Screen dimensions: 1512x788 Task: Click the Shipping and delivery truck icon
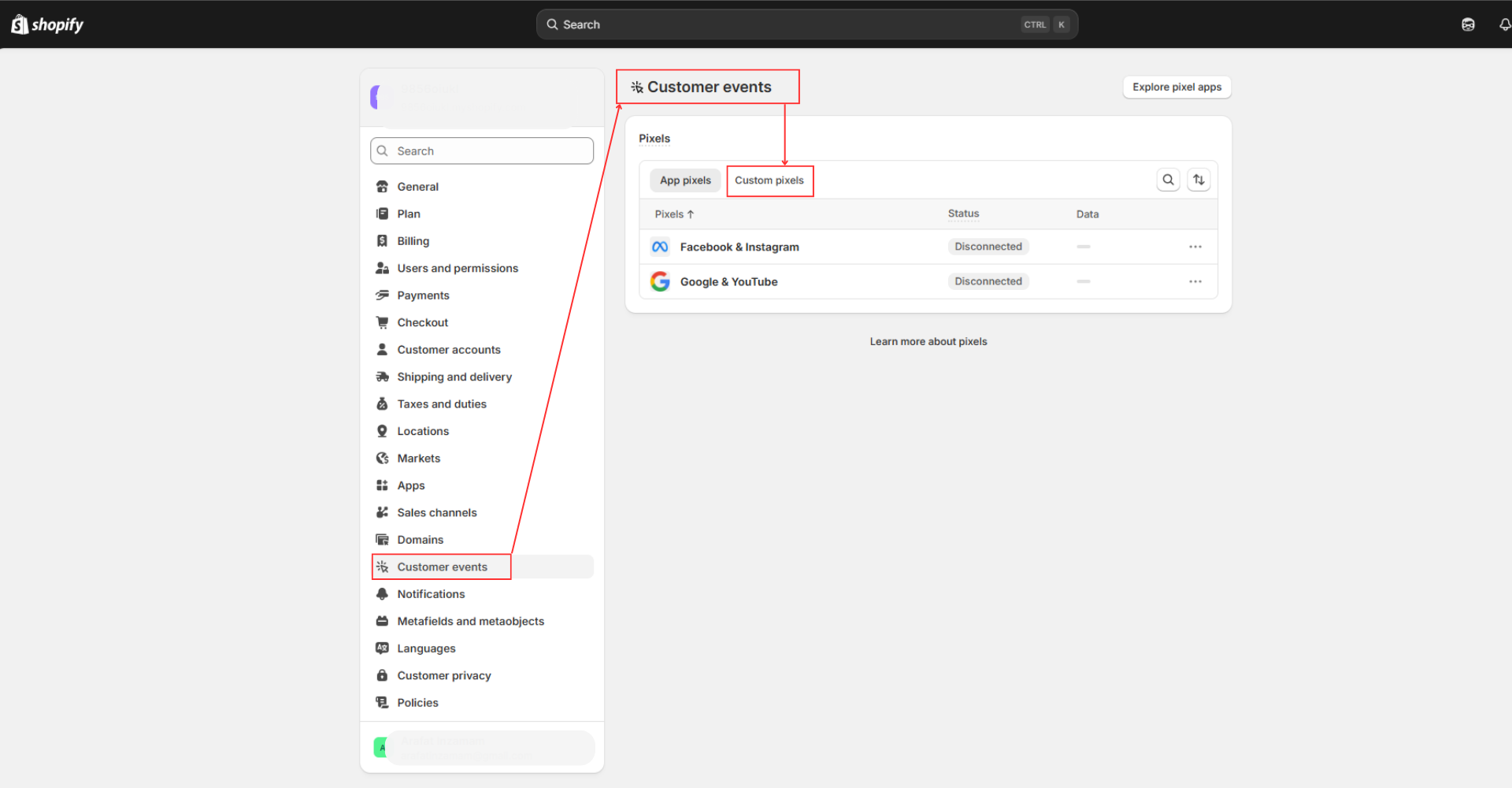click(x=382, y=377)
